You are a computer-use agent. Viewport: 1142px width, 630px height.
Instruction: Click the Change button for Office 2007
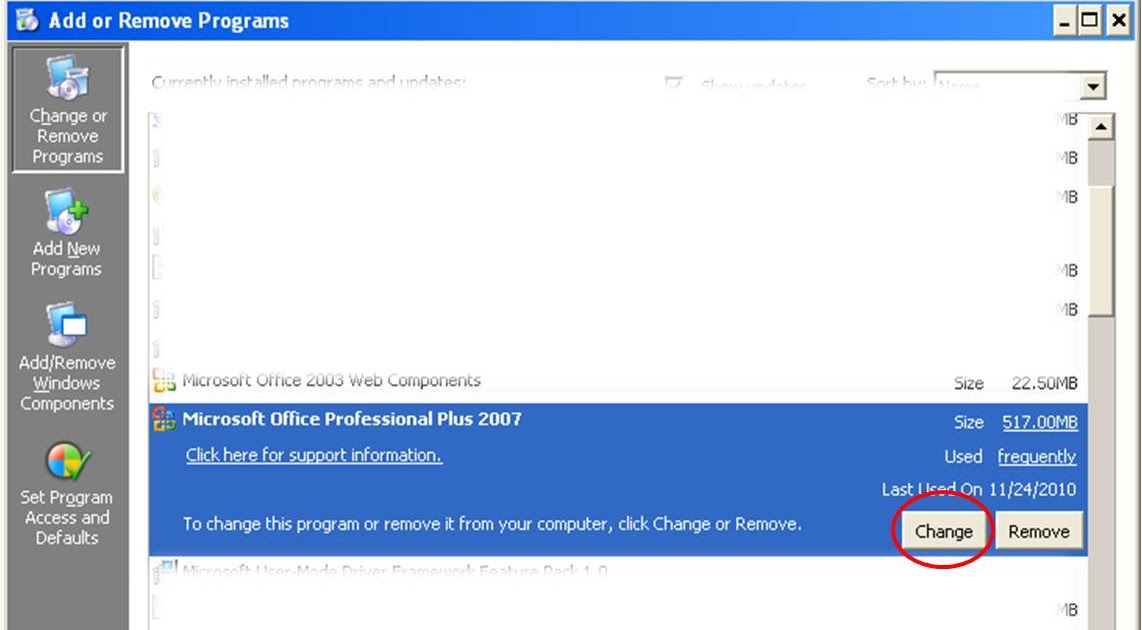click(943, 531)
